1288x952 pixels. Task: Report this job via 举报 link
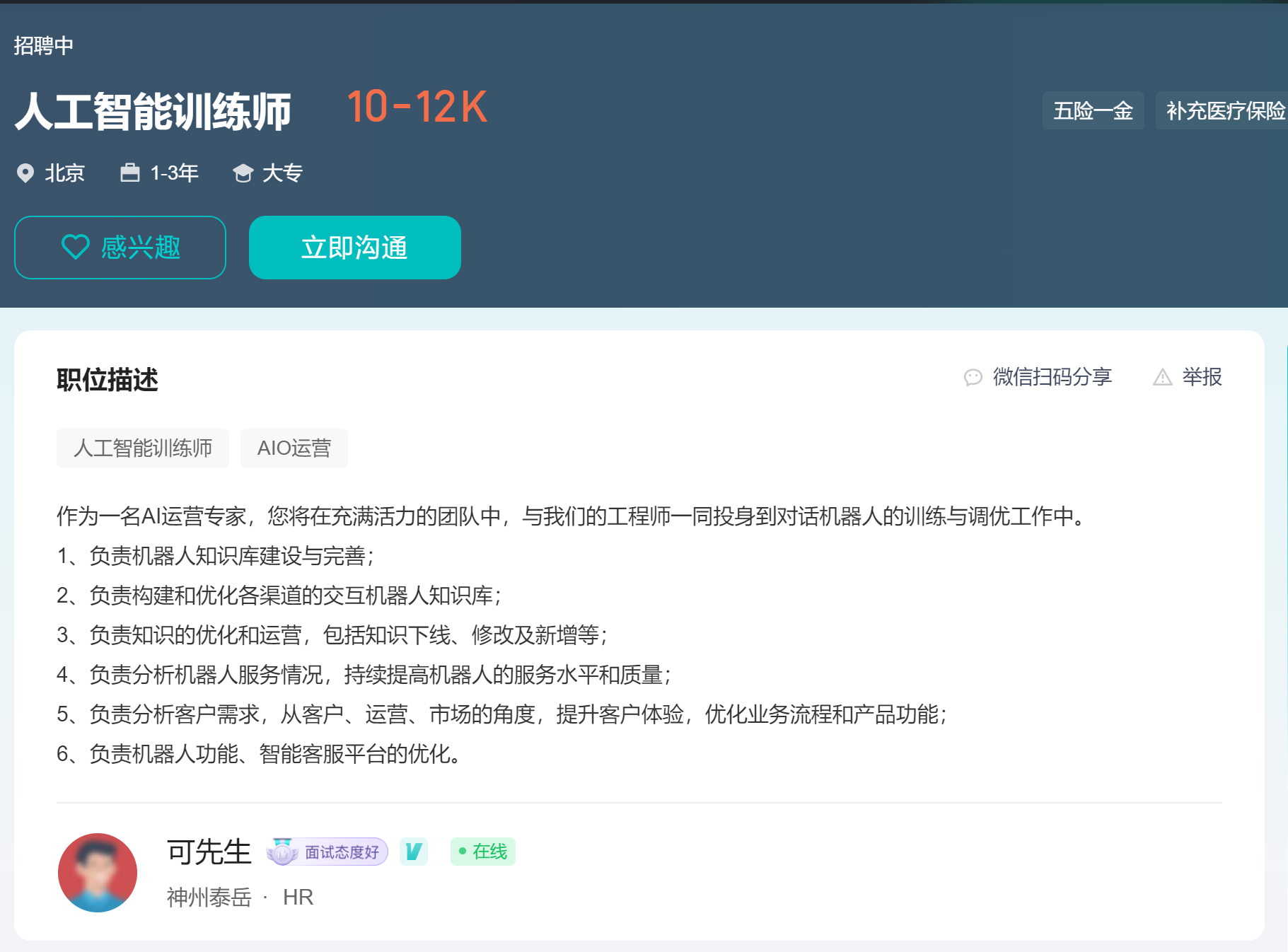pos(1202,377)
